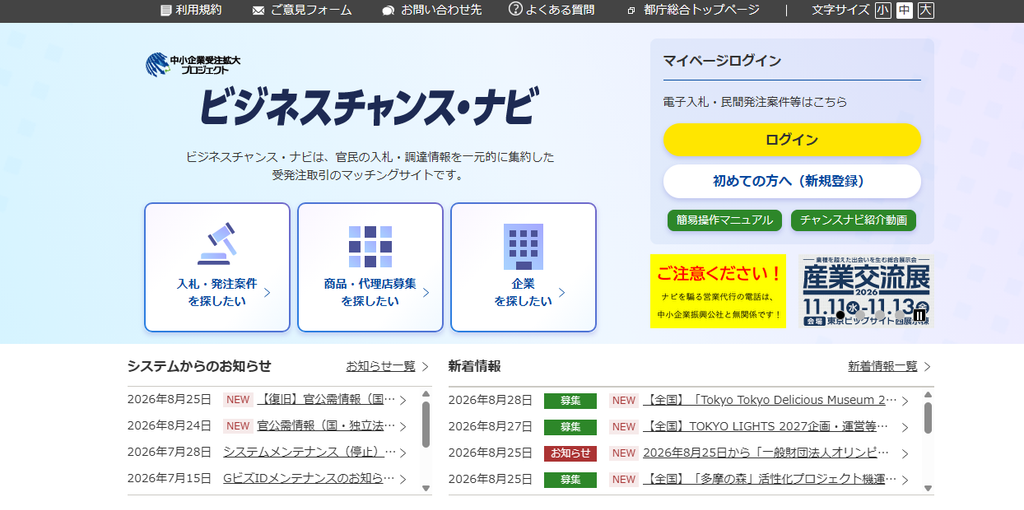Open 新着情報一覧 link

pyautogui.click(x=882, y=366)
